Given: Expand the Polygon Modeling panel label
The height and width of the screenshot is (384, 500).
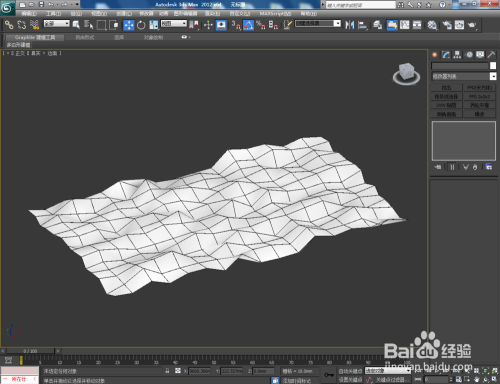Looking at the screenshot, I should coord(18,45).
